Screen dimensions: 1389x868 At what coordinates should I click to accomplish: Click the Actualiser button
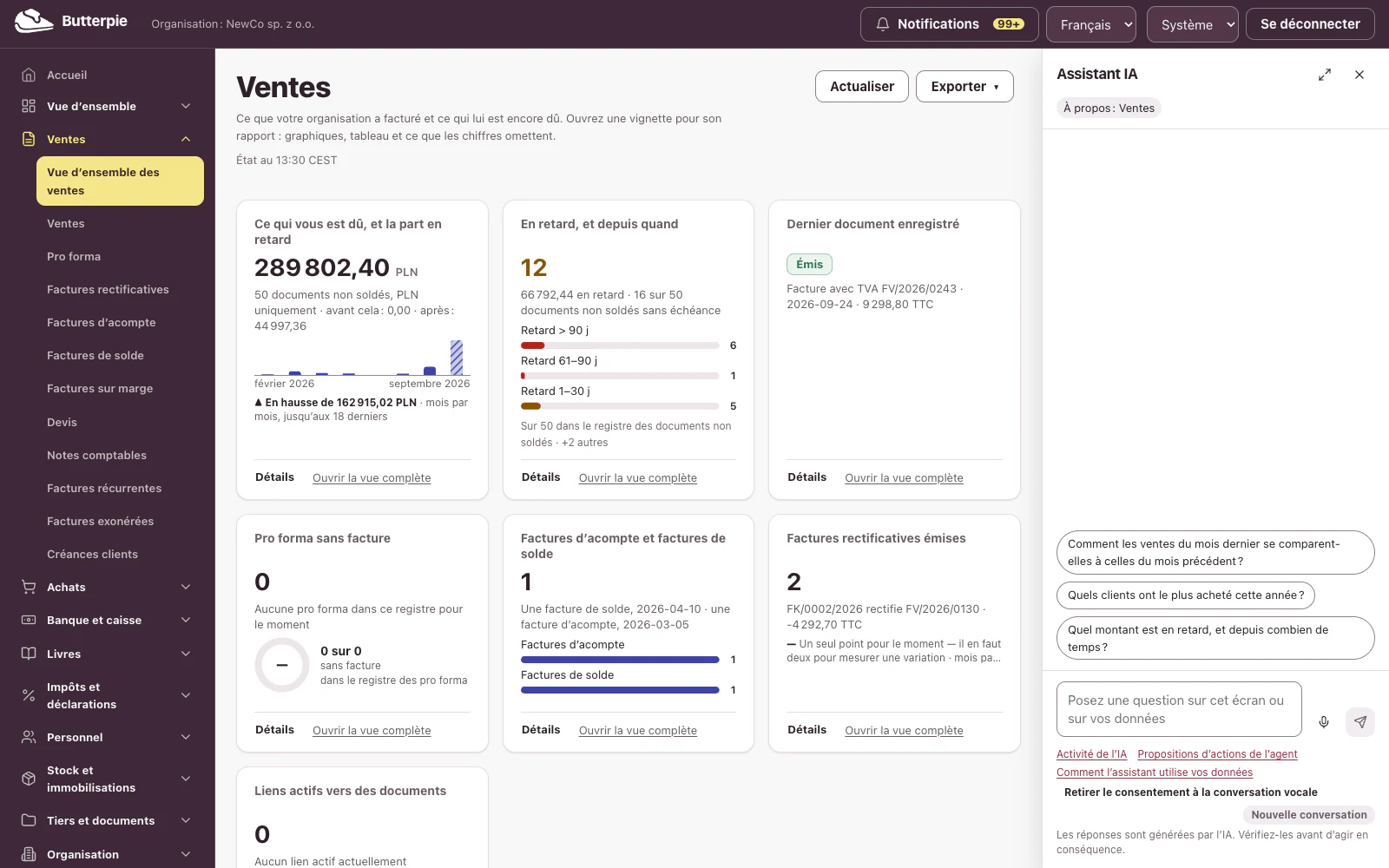862,87
